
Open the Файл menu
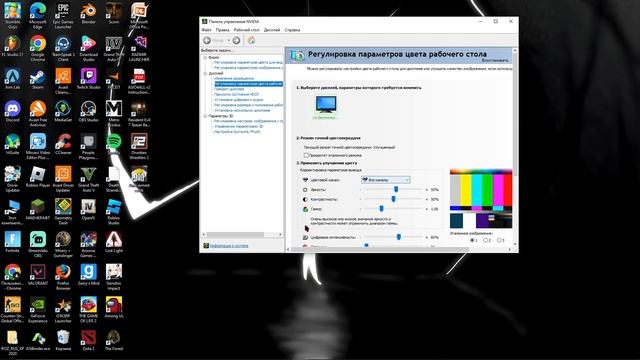click(207, 30)
